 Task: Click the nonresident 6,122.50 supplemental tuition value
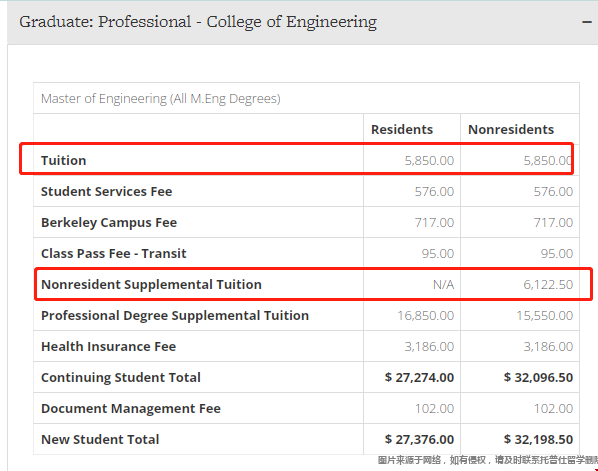[x=548, y=285]
